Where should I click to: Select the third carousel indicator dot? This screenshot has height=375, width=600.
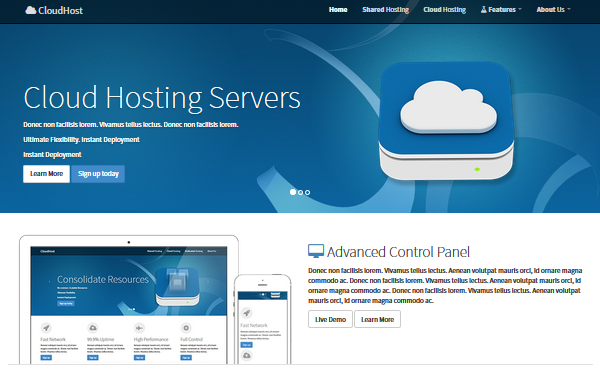pyautogui.click(x=307, y=192)
